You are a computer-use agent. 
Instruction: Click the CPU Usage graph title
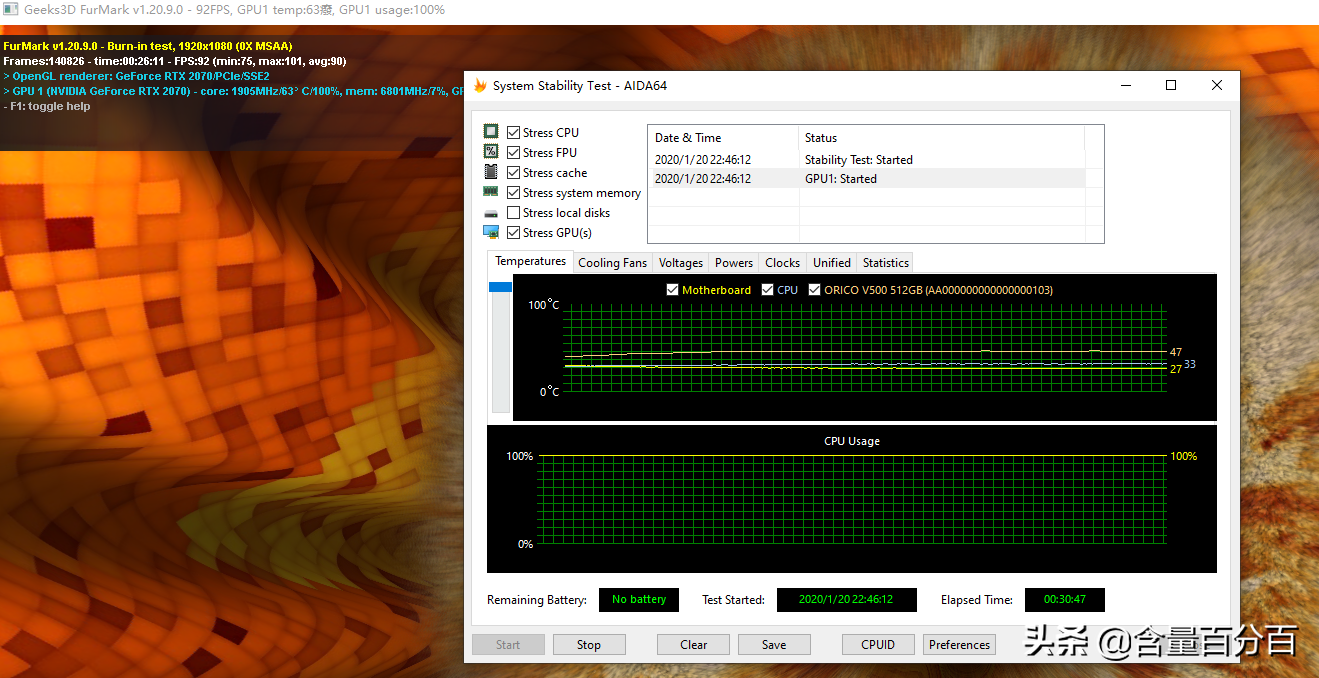point(852,441)
